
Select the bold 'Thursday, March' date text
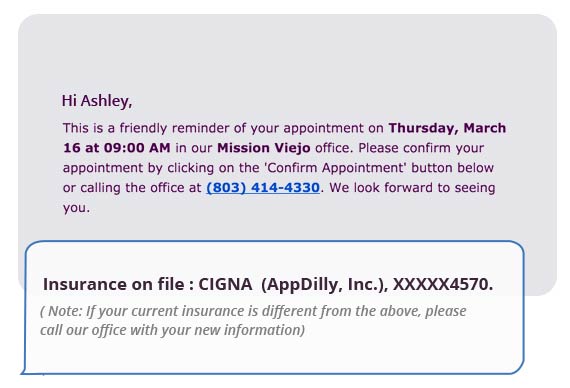tap(447, 128)
